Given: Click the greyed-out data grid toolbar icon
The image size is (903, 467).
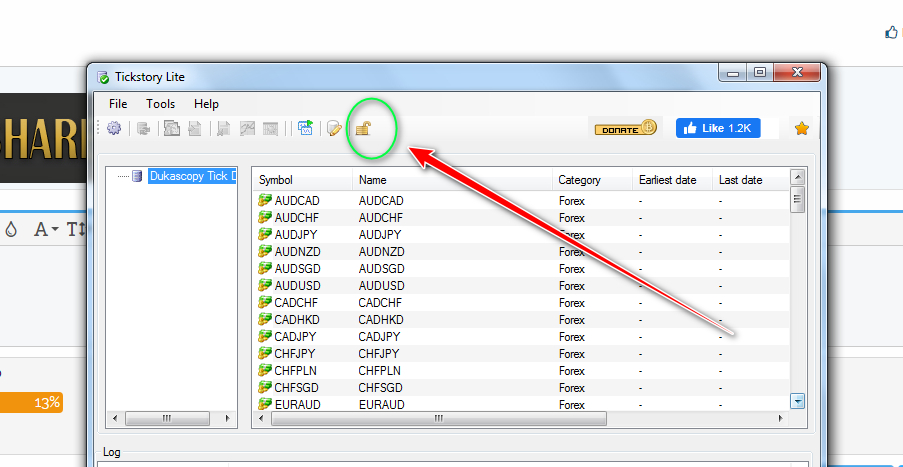Looking at the screenshot, I should [x=271, y=128].
